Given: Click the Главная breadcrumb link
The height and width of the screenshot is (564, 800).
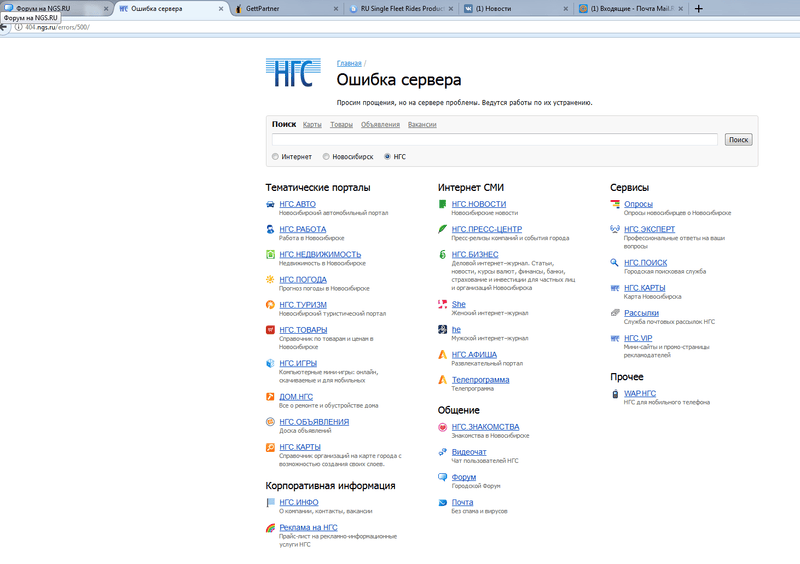Looking at the screenshot, I should [349, 63].
